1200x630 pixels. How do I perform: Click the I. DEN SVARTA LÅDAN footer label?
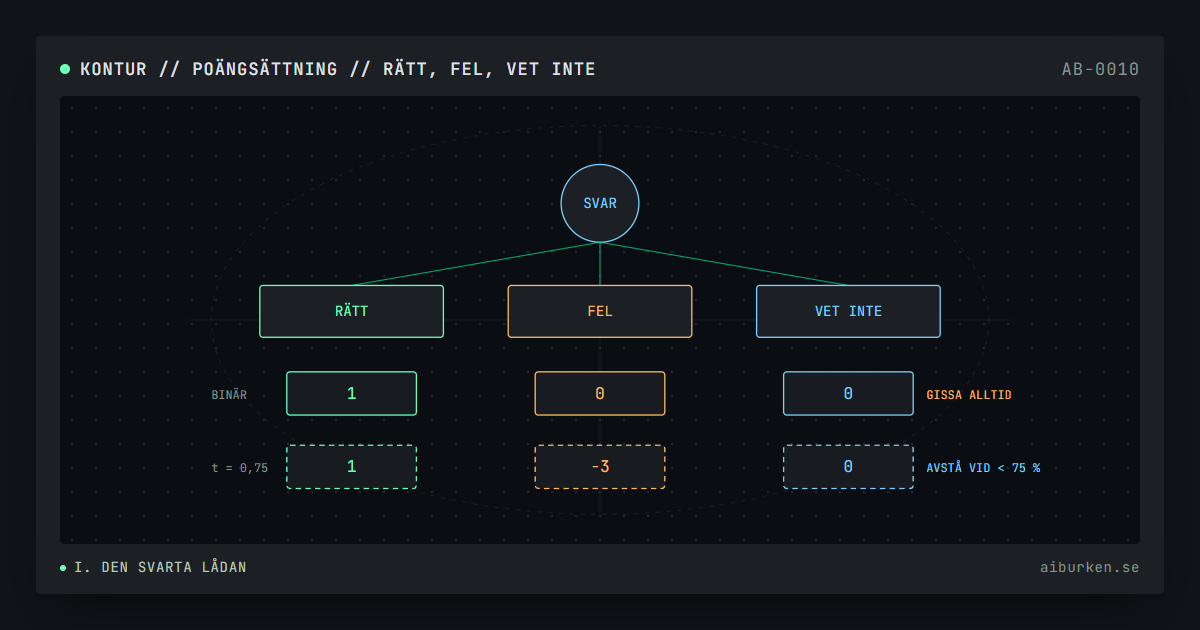pyautogui.click(x=160, y=568)
